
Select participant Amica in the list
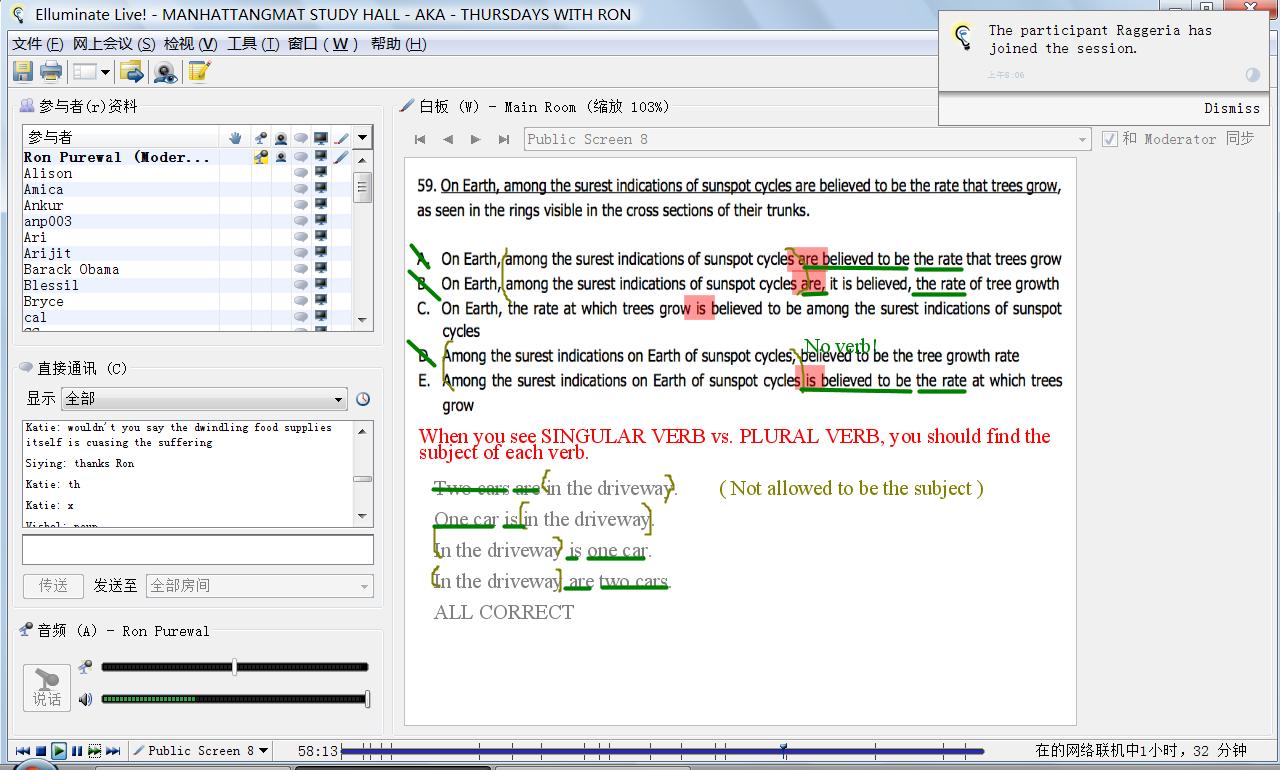tap(44, 189)
